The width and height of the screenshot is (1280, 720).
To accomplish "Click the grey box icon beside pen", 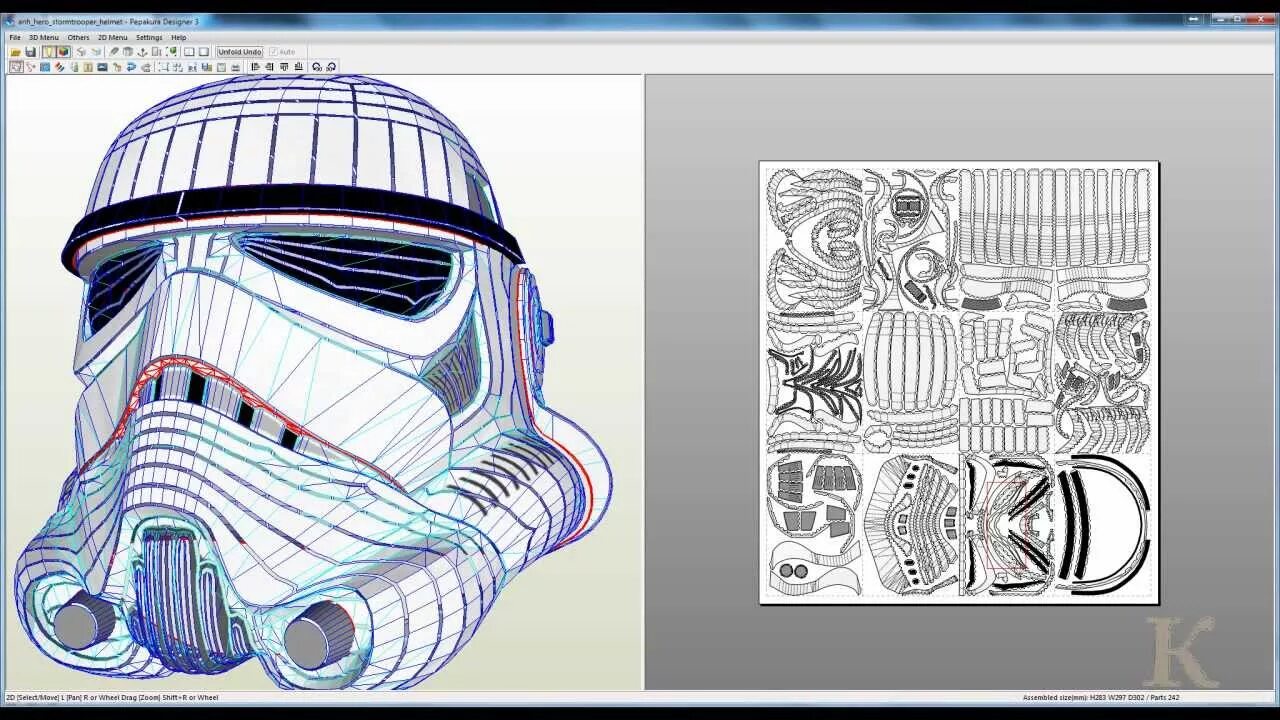I will point(128,52).
